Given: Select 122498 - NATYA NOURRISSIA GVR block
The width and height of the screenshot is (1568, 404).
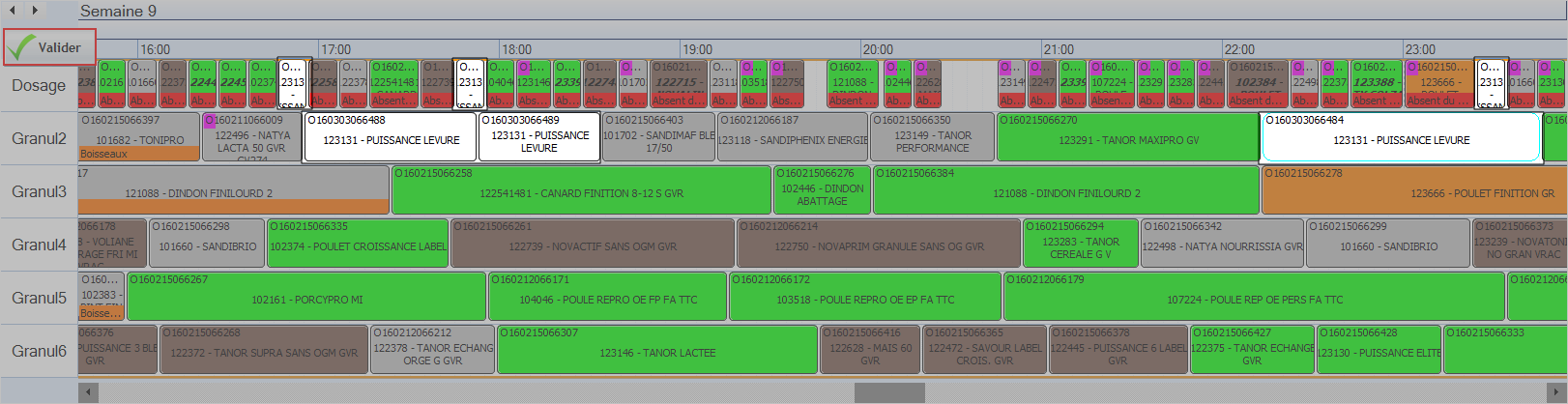Looking at the screenshot, I should [1223, 244].
